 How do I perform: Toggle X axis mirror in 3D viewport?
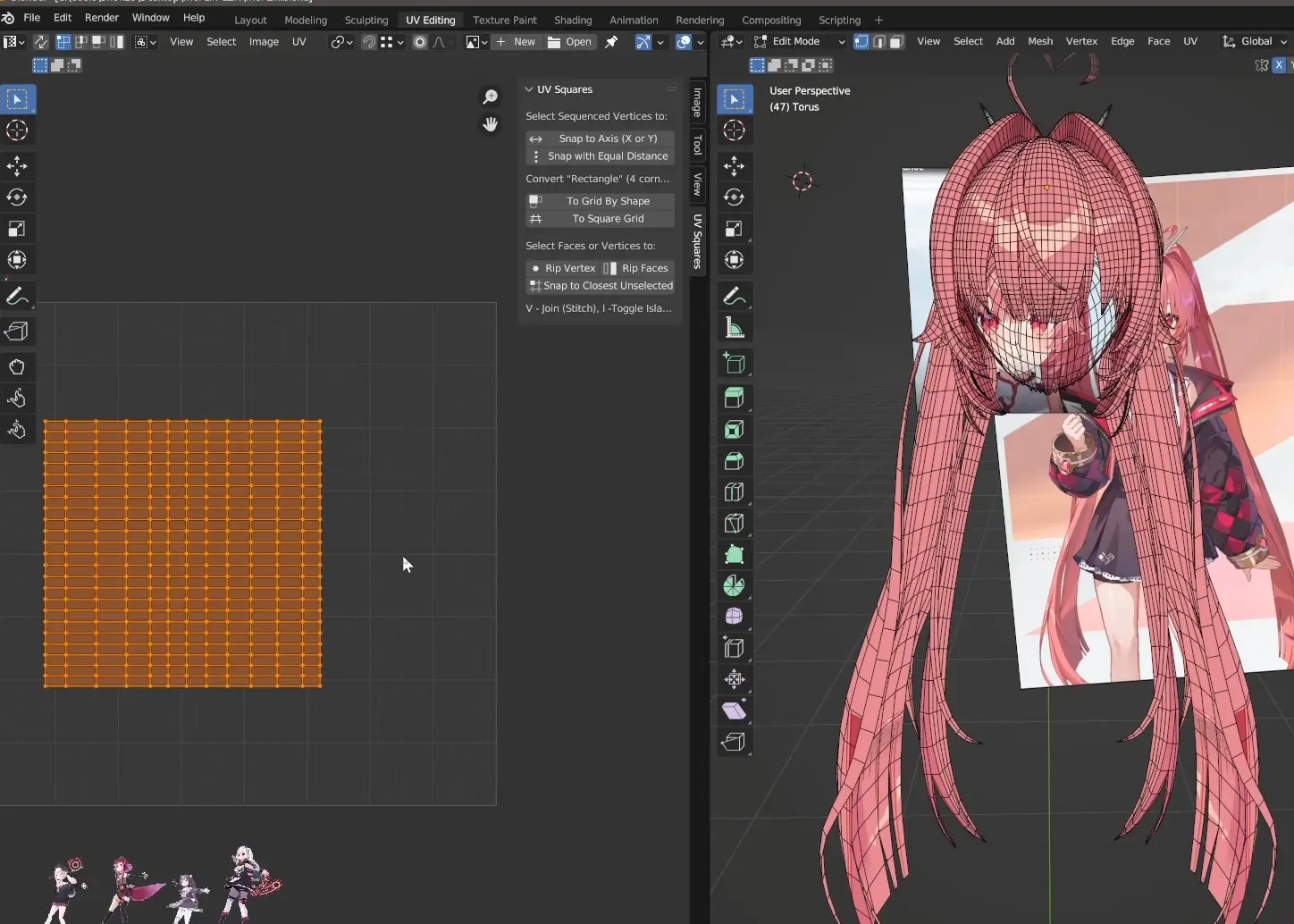(1279, 65)
